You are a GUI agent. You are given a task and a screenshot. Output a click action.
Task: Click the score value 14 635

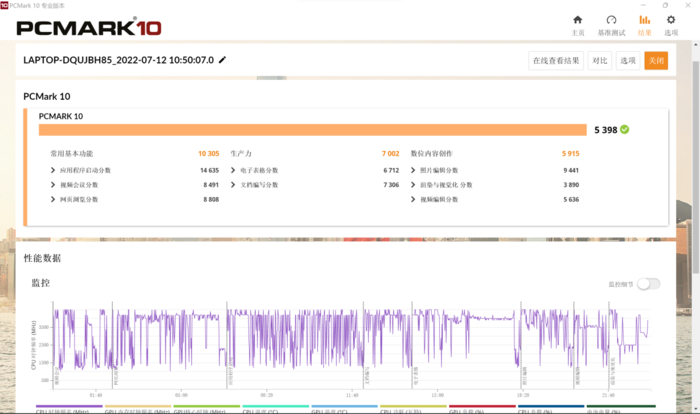pos(209,170)
